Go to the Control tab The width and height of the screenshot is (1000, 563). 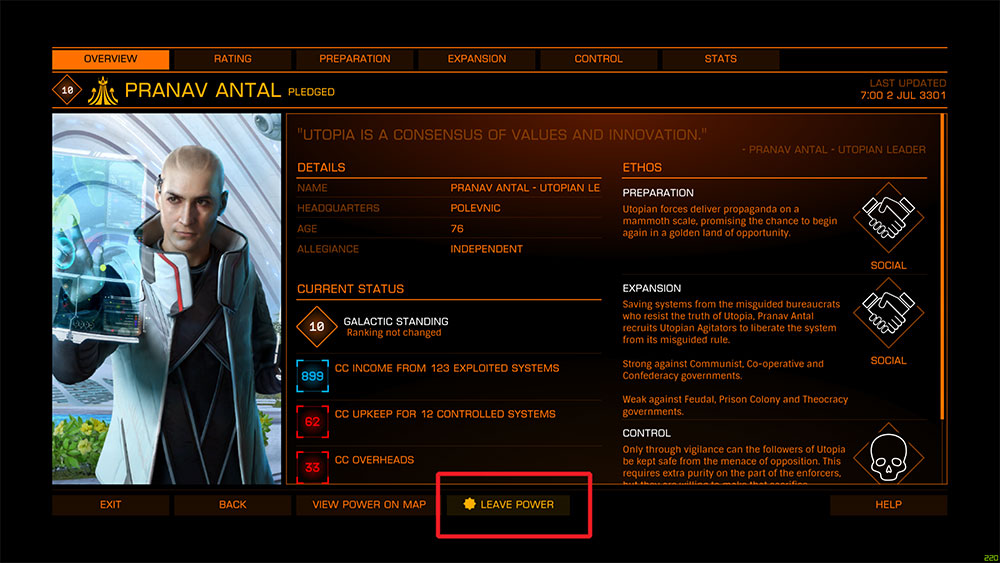pos(598,59)
